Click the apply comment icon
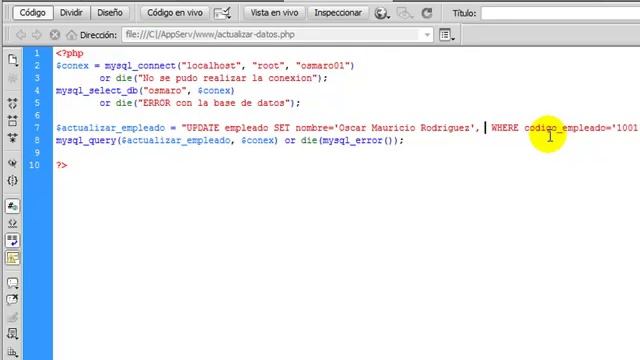Viewport: 640px width, 360px height. (13, 283)
